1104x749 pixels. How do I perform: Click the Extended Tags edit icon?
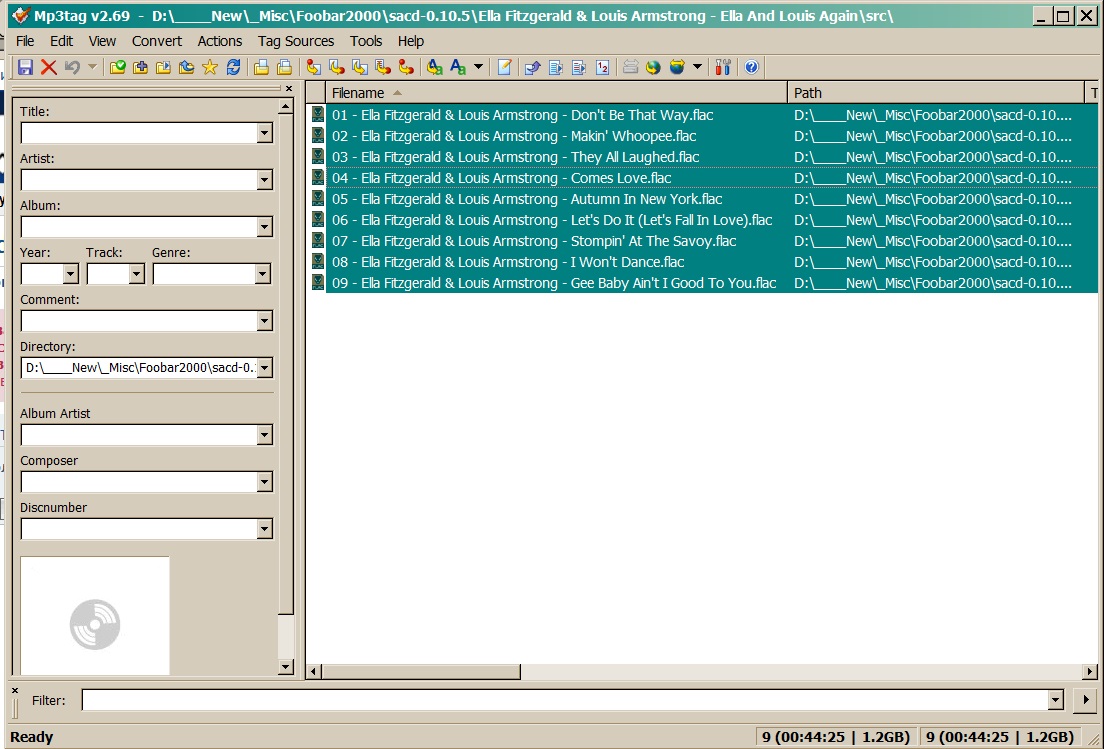505,67
